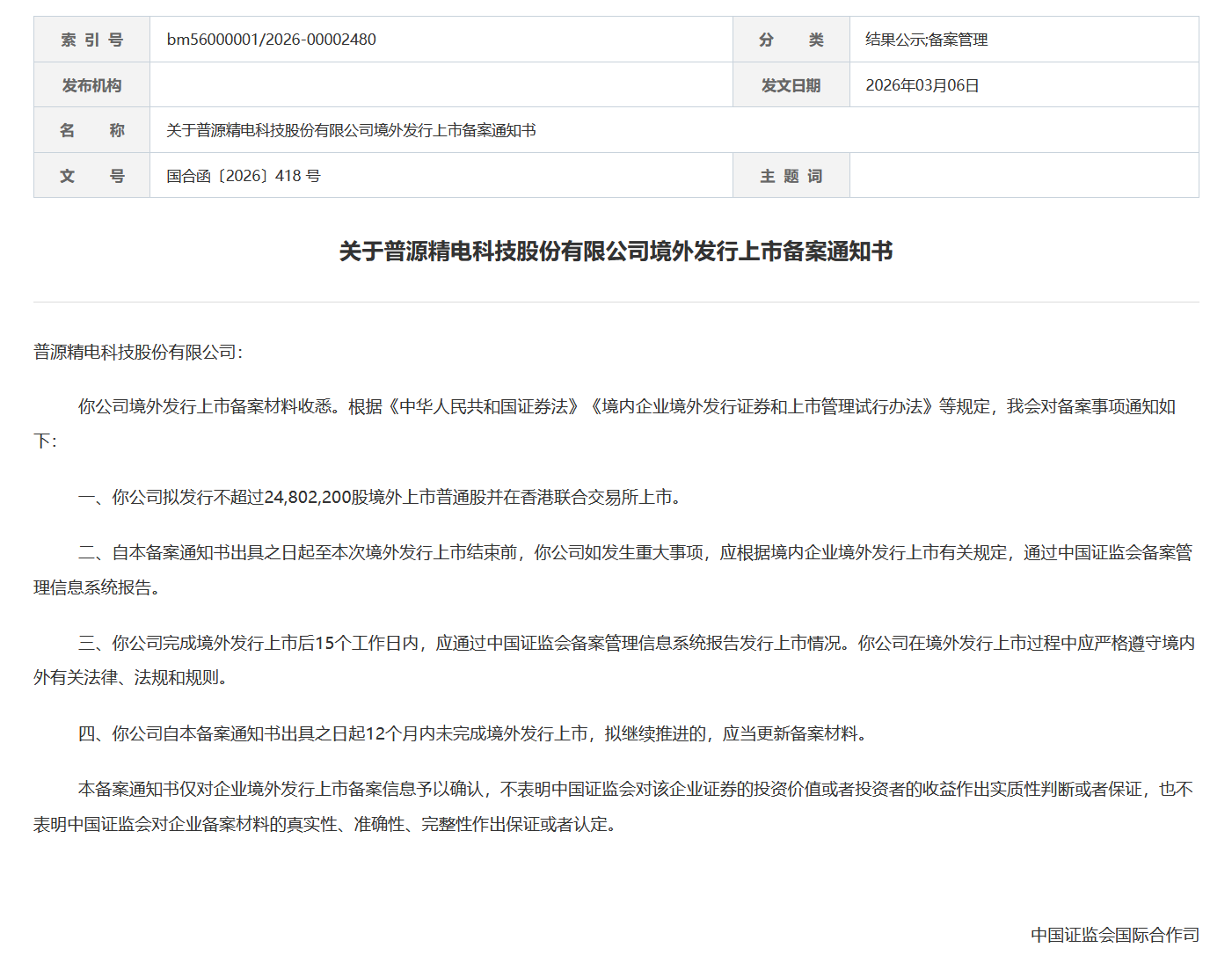This screenshot has width=1232, height=955.
Task: Click the bold centered notice title heading
Action: [616, 252]
